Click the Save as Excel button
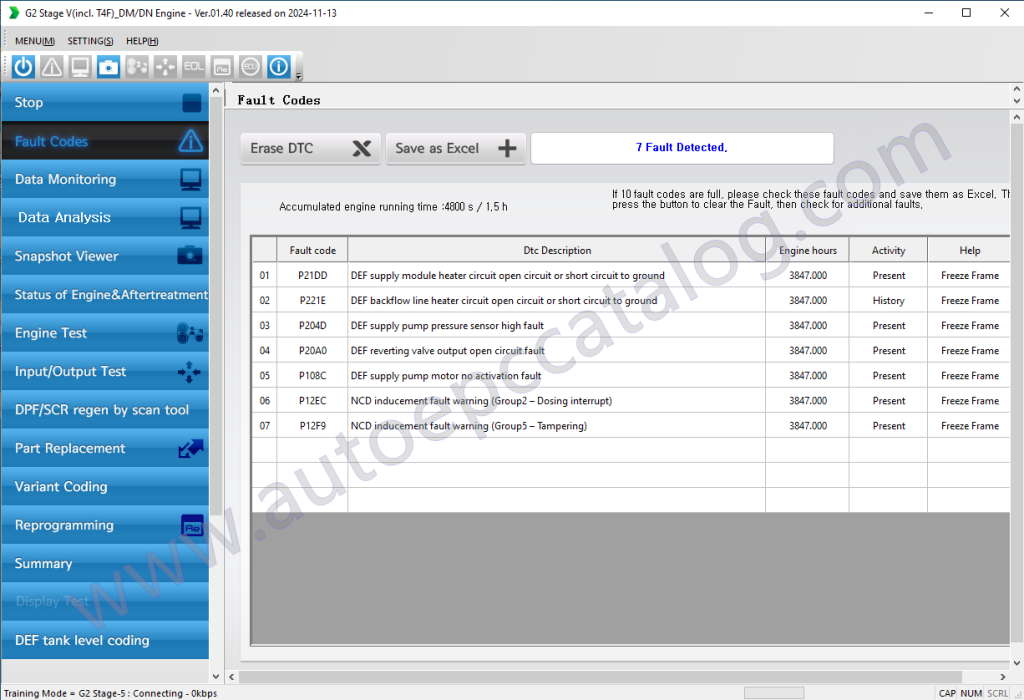Viewport: 1024px width, 700px height. click(x=456, y=148)
